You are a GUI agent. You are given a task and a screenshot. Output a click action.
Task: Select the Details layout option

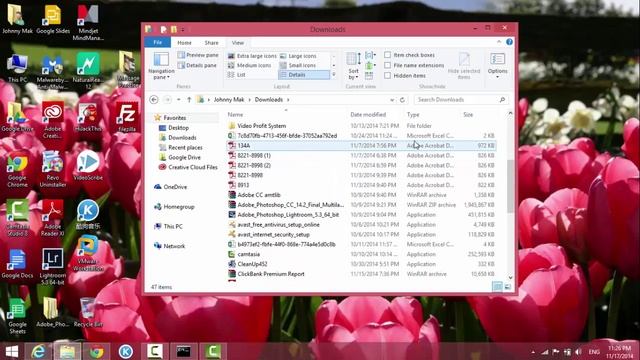click(x=304, y=75)
